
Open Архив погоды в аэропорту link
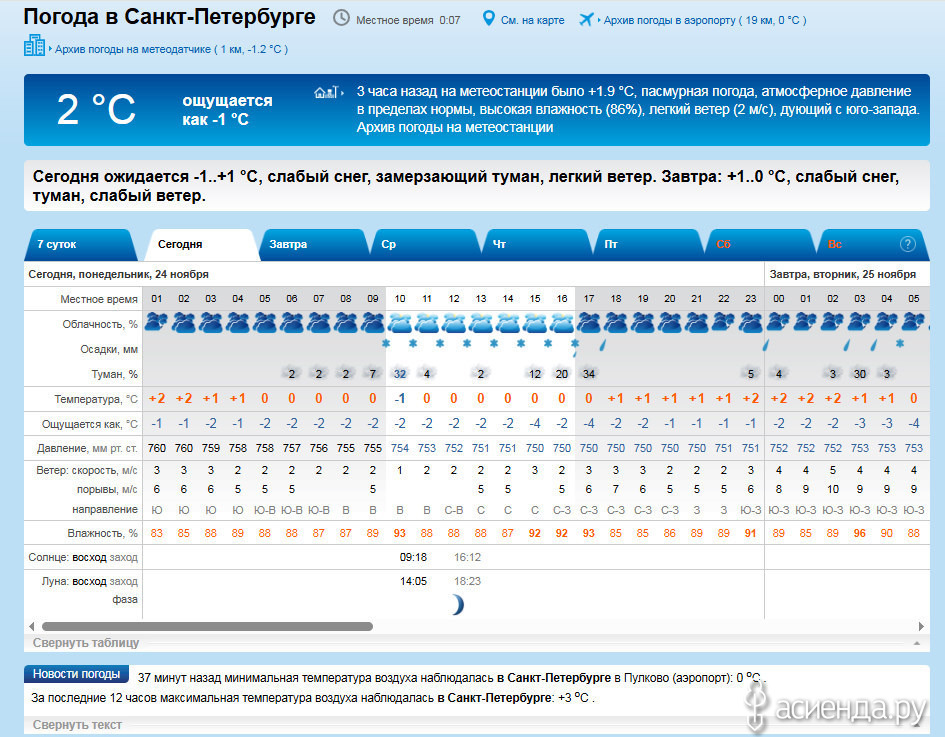[x=704, y=20]
